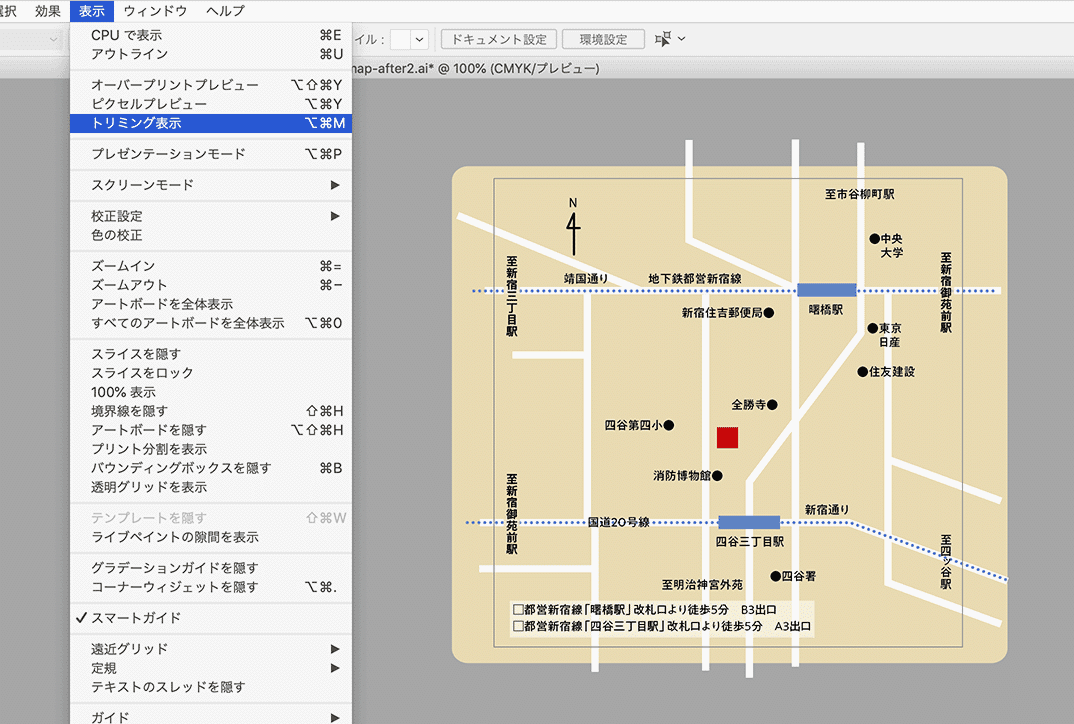
Task: Click the 住友建設 label
Action: [x=892, y=372]
